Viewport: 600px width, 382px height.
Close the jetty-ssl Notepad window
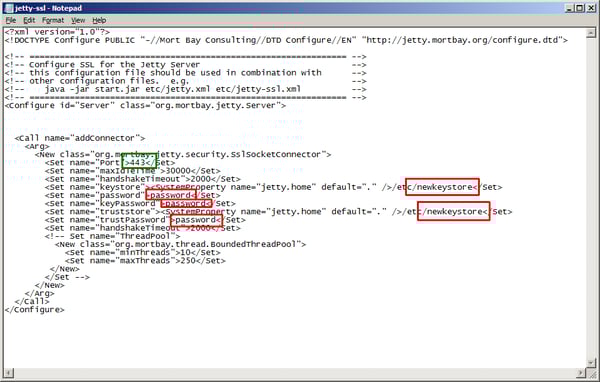590,8
